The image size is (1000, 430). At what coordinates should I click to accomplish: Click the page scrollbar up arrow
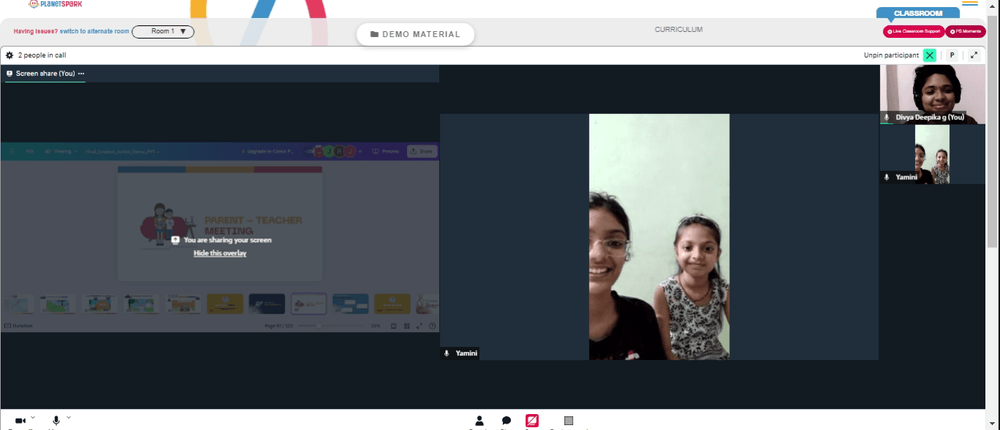[992, 4]
